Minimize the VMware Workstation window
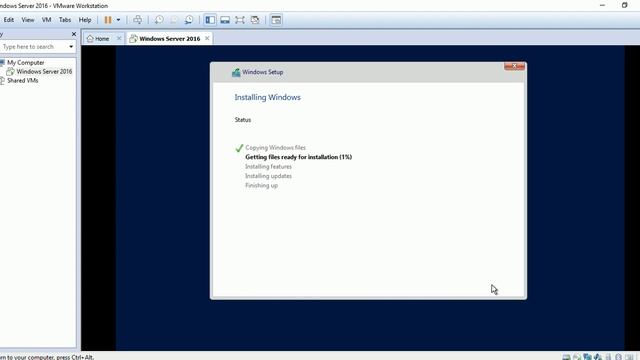Screen dimensions: 640x360 point(602,5)
